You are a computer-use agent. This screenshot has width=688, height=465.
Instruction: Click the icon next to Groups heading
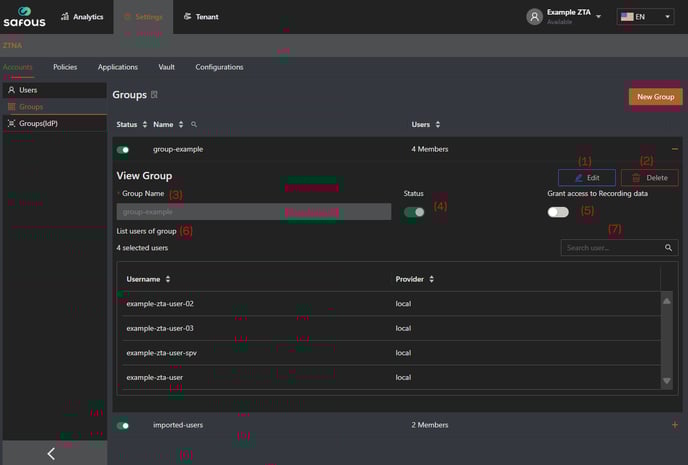[154, 95]
